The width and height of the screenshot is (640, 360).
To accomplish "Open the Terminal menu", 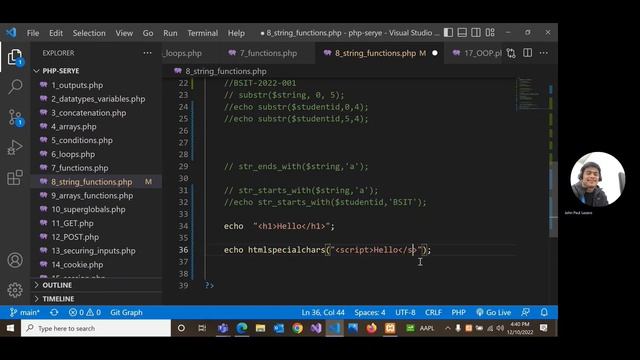I will [202, 33].
